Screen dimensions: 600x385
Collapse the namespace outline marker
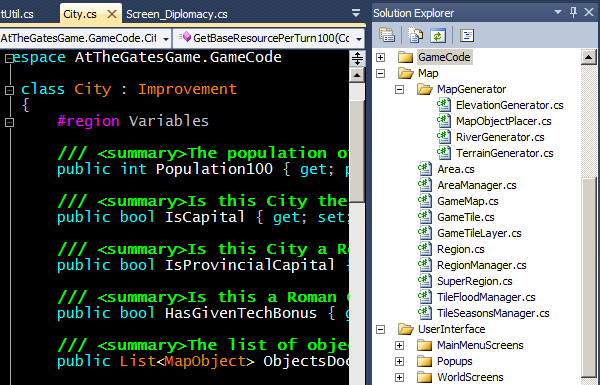(9, 59)
